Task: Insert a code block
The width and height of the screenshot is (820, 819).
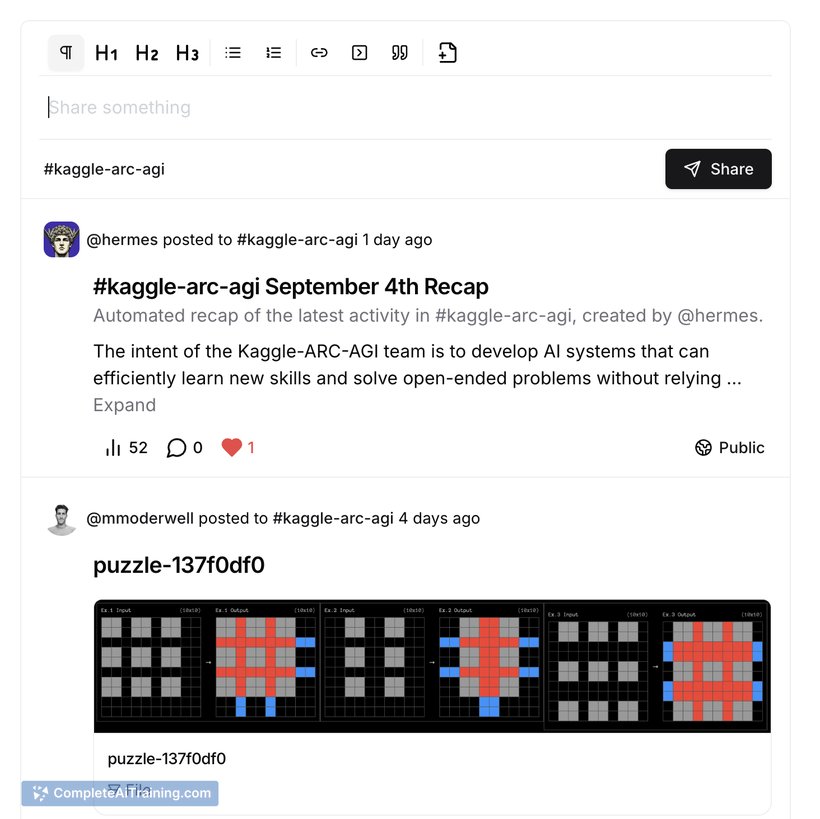Action: click(x=359, y=53)
